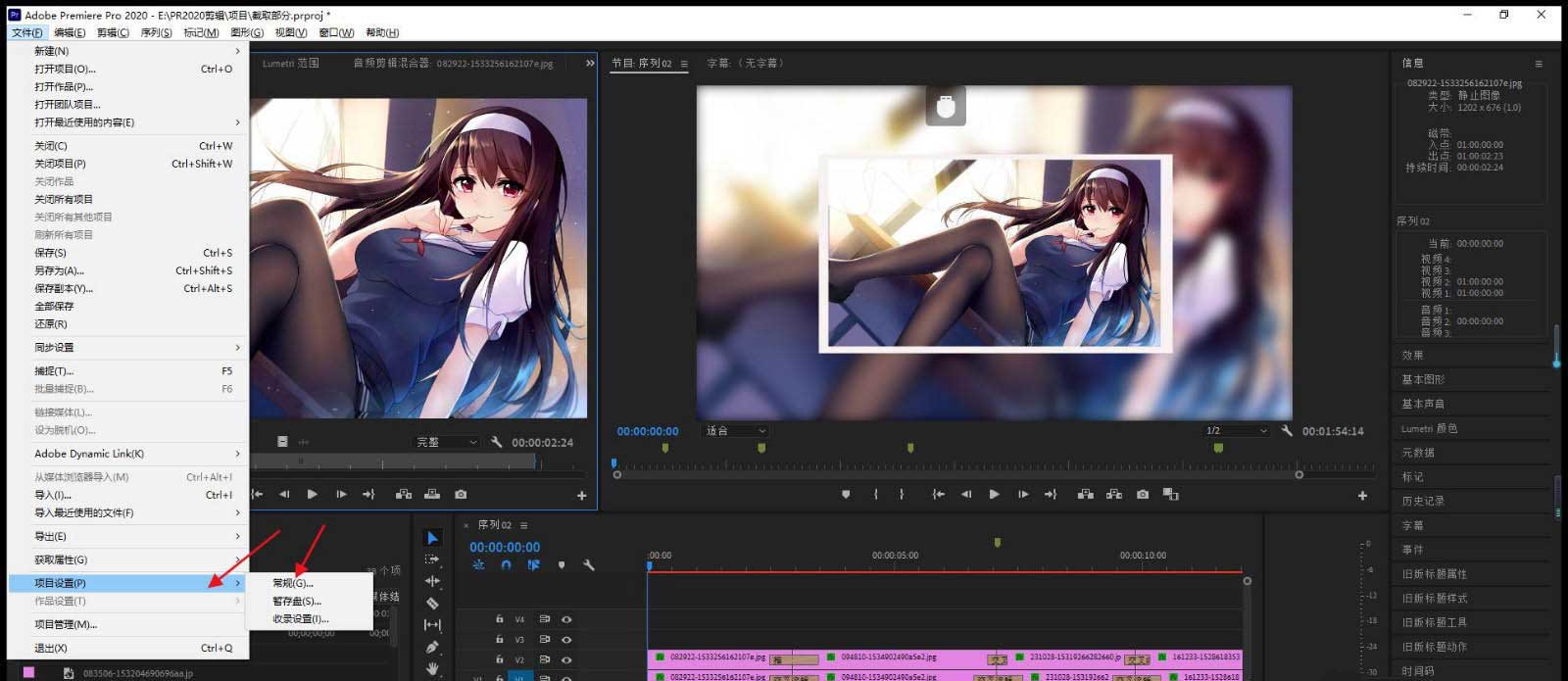Click Add Marker button in Program monitor

pyautogui.click(x=846, y=495)
